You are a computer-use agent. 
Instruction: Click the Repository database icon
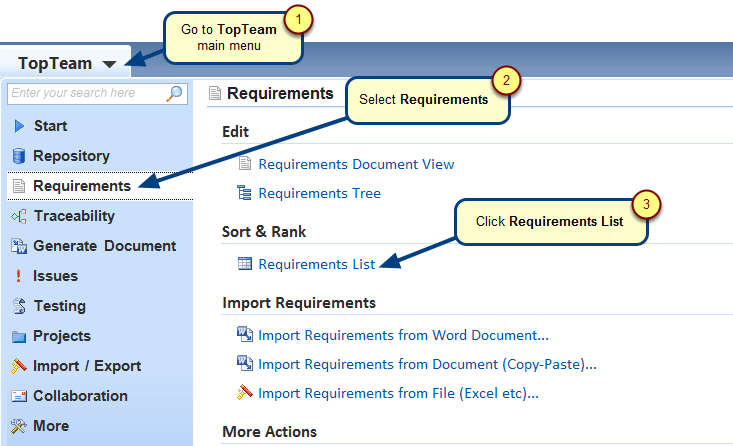[x=18, y=156]
